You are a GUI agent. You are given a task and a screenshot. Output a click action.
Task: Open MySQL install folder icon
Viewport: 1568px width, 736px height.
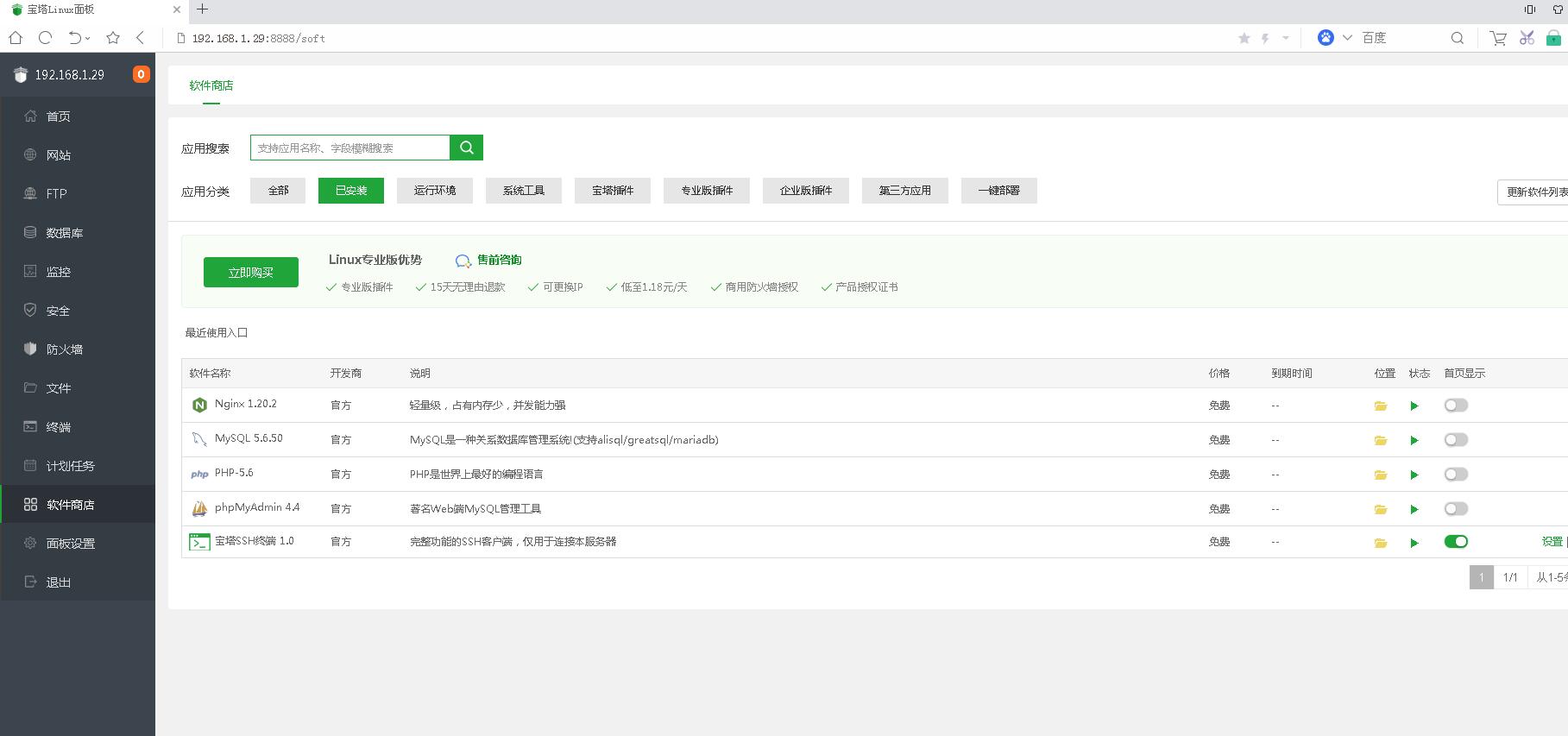pos(1381,440)
